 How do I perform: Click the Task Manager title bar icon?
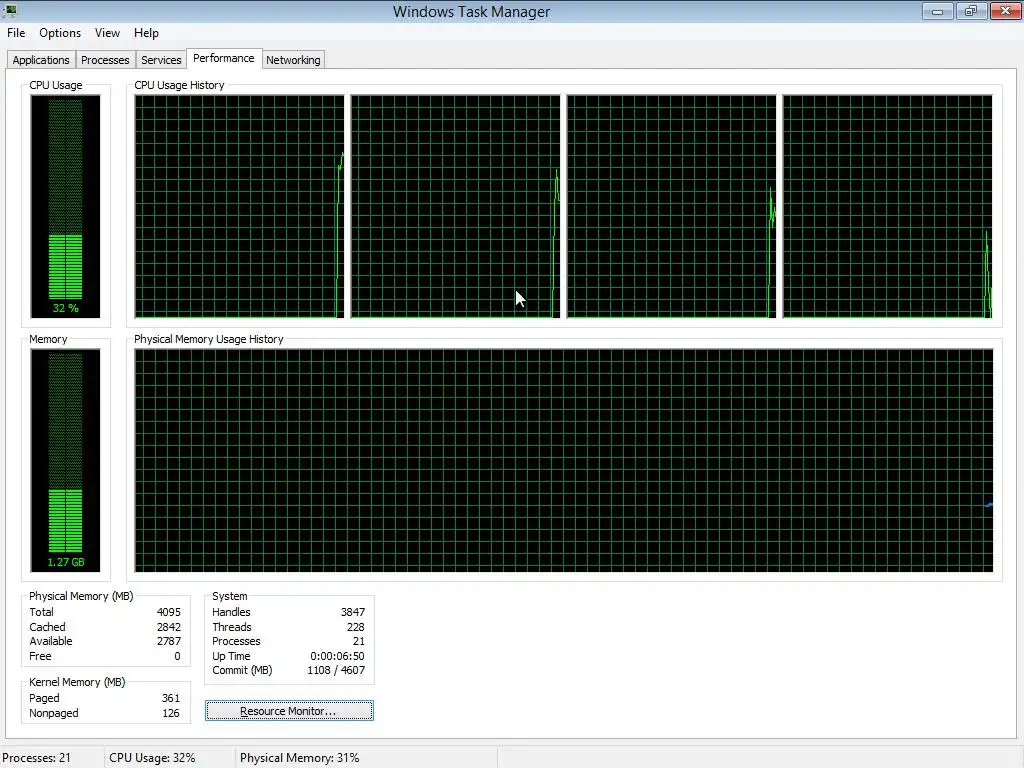10,10
